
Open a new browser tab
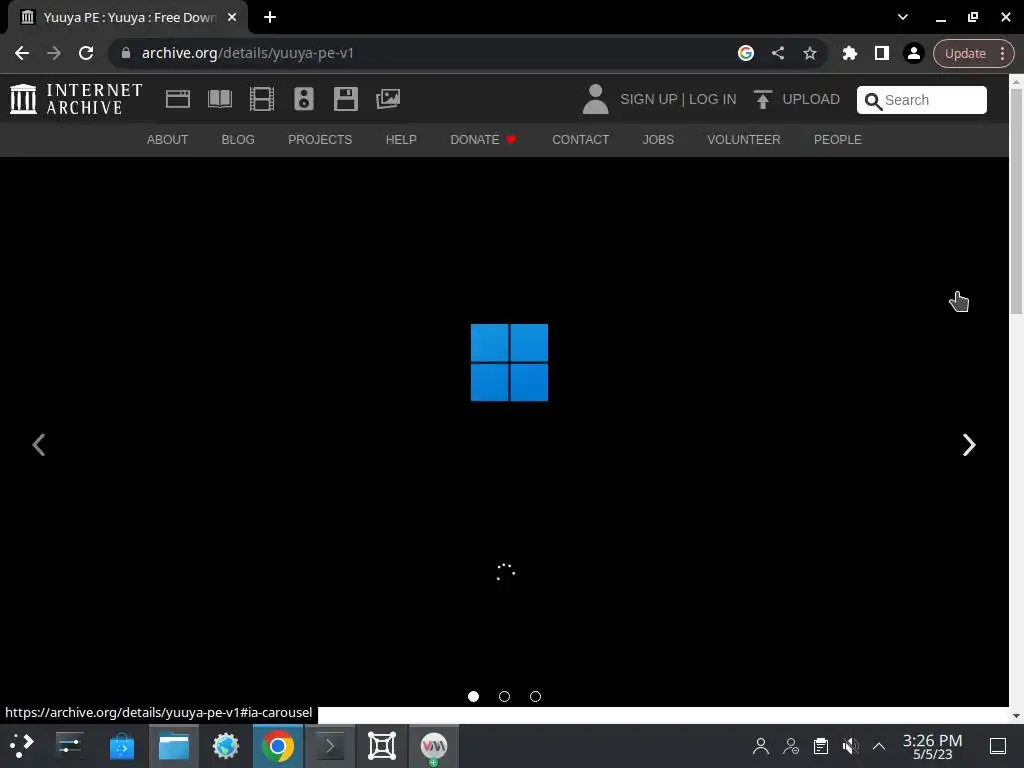270,17
